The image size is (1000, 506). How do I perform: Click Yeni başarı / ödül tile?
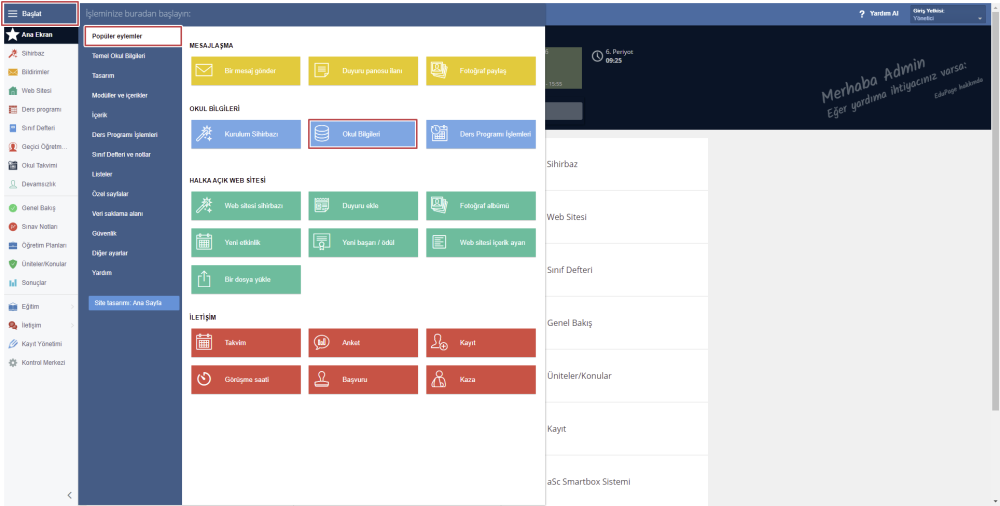click(x=364, y=242)
